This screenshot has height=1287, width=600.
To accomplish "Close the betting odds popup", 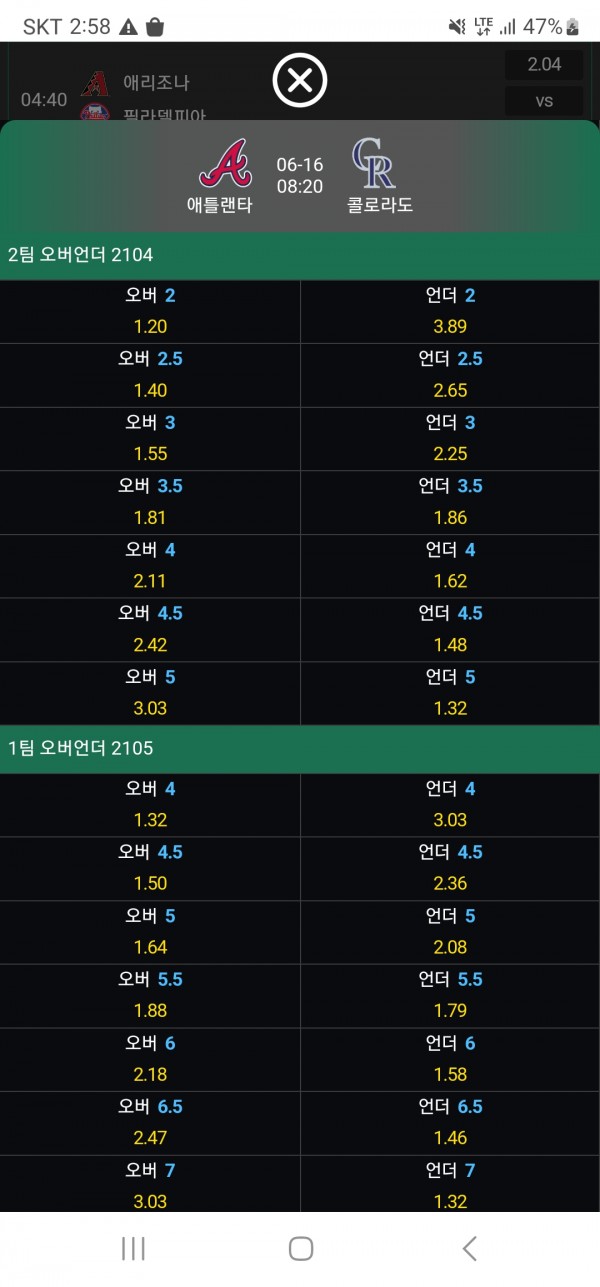I will (300, 80).
